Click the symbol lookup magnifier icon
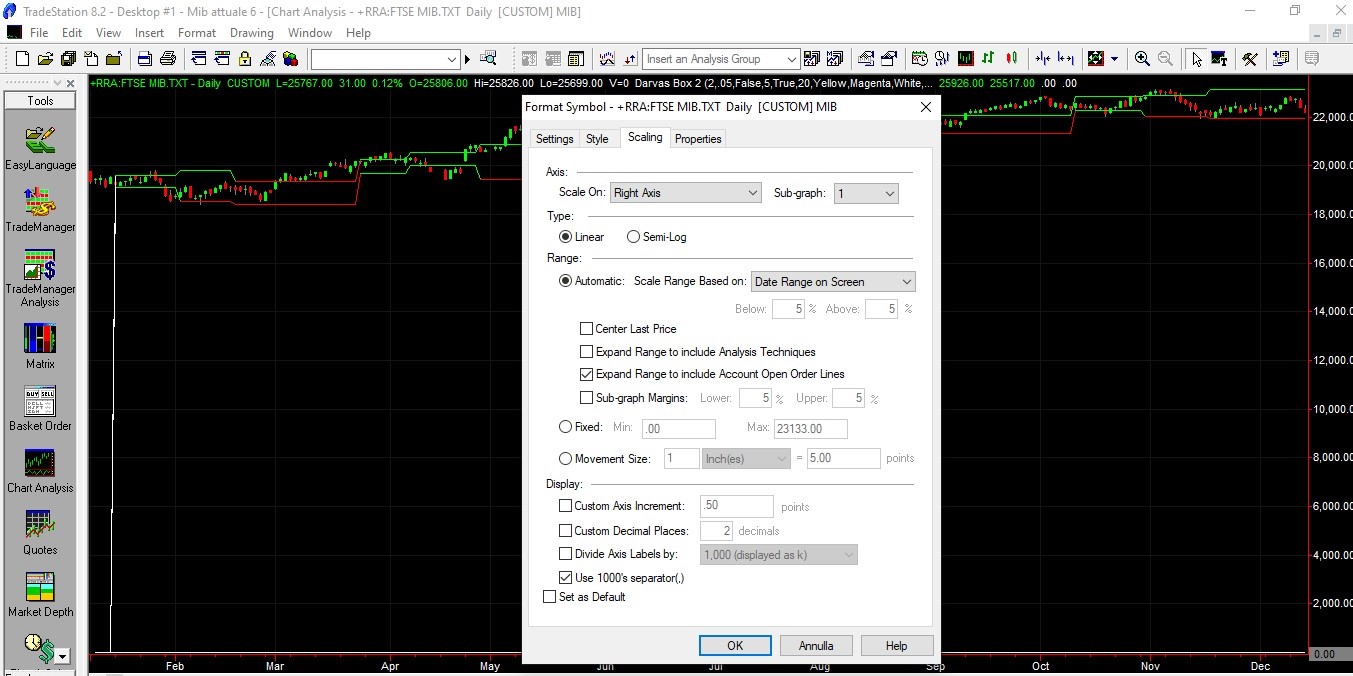Viewport: 1353px width, 676px height. [486, 58]
